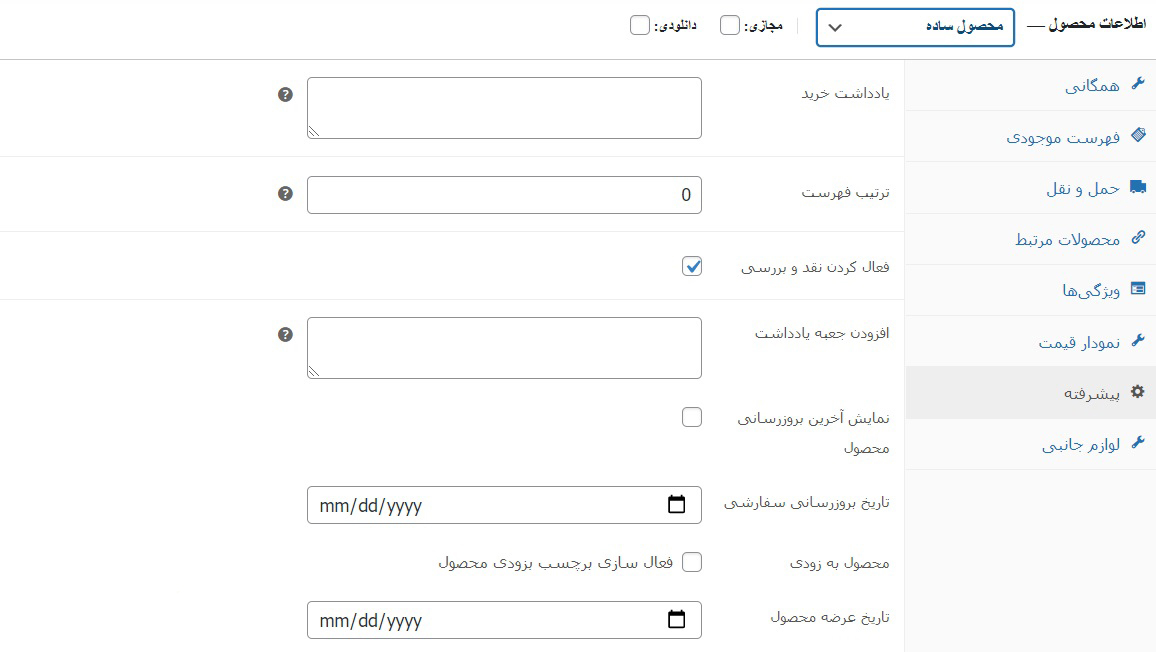Enable نمایش آخرین بروزرسانی محصول checkbox

(x=692, y=417)
